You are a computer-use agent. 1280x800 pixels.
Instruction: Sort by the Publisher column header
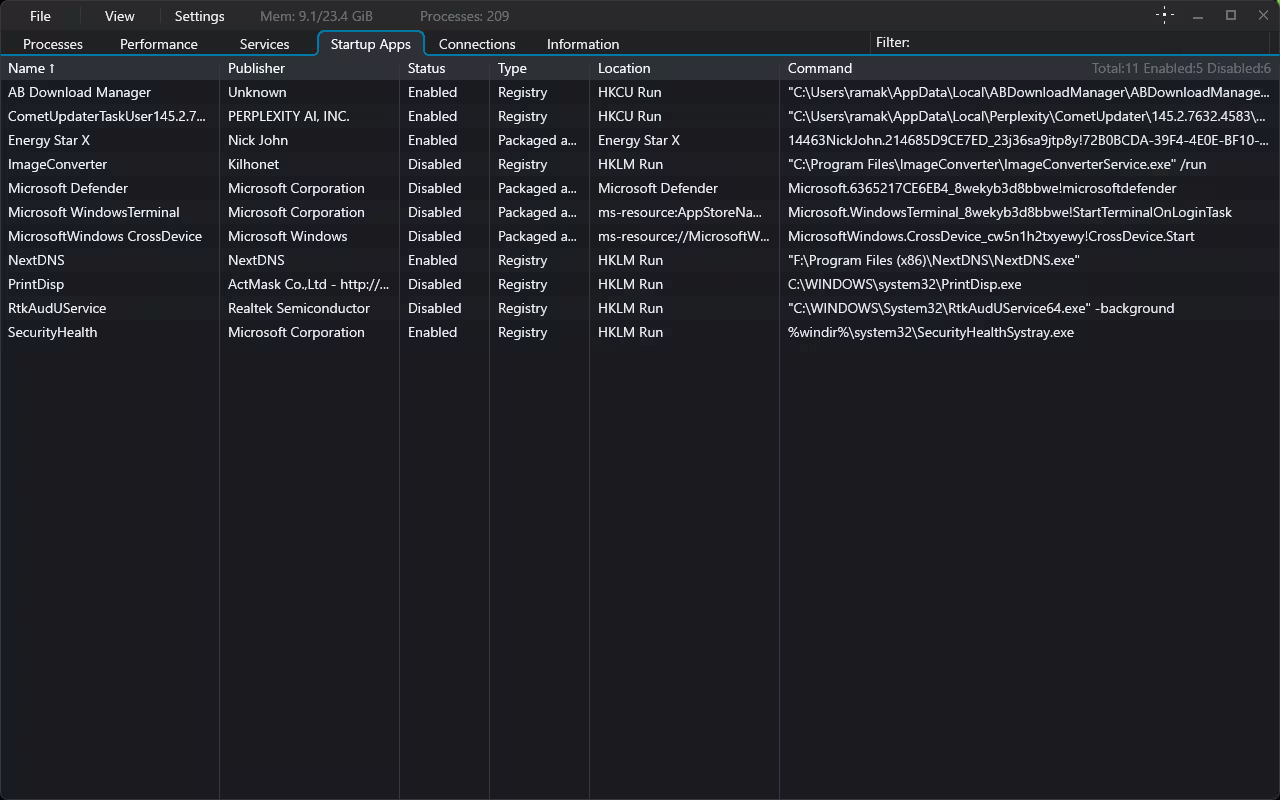tap(310, 68)
